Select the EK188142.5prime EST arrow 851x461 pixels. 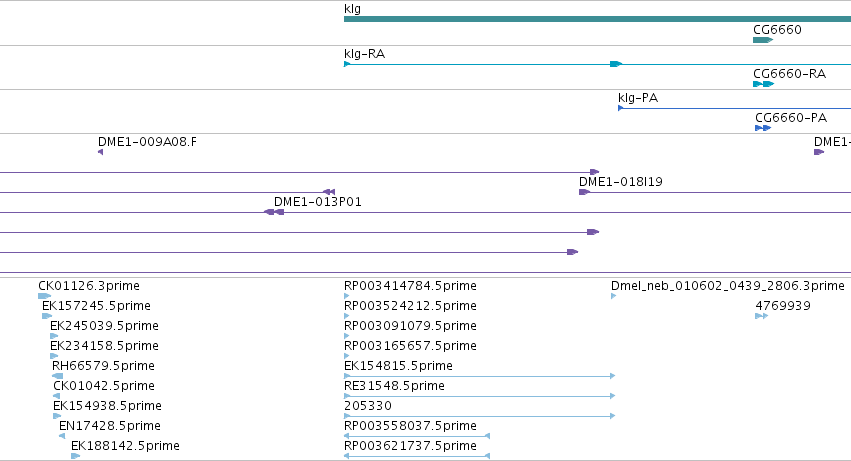75,456
